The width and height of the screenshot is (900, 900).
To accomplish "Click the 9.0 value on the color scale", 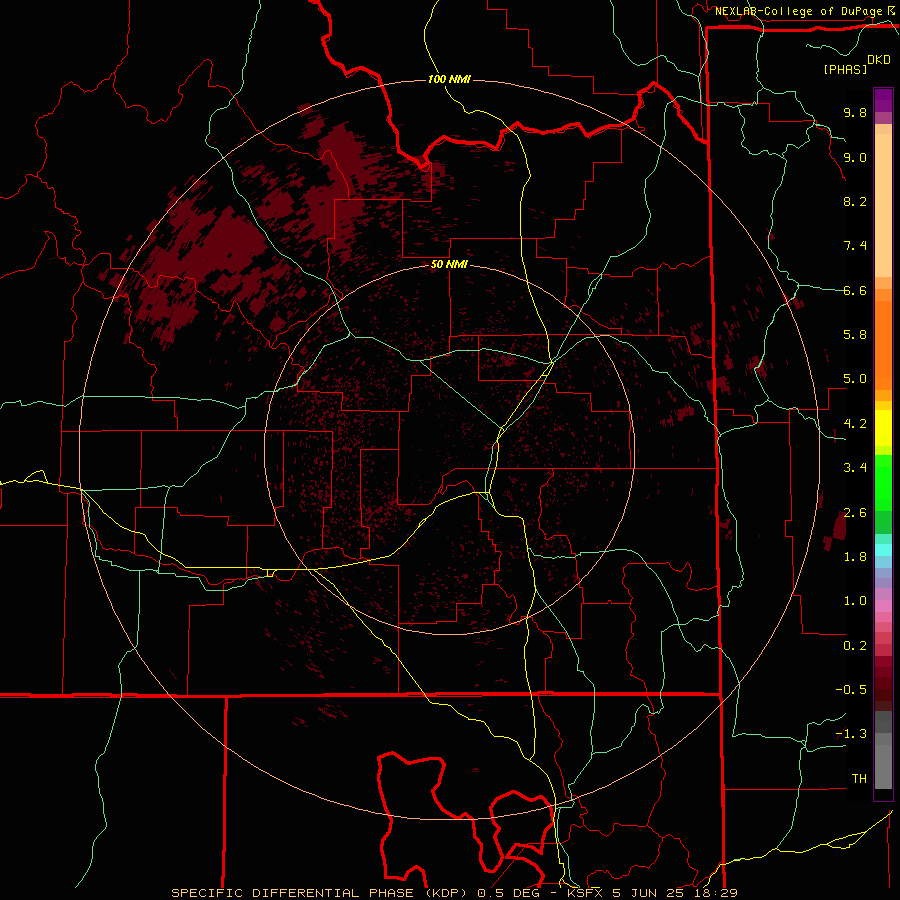I will click(855, 158).
